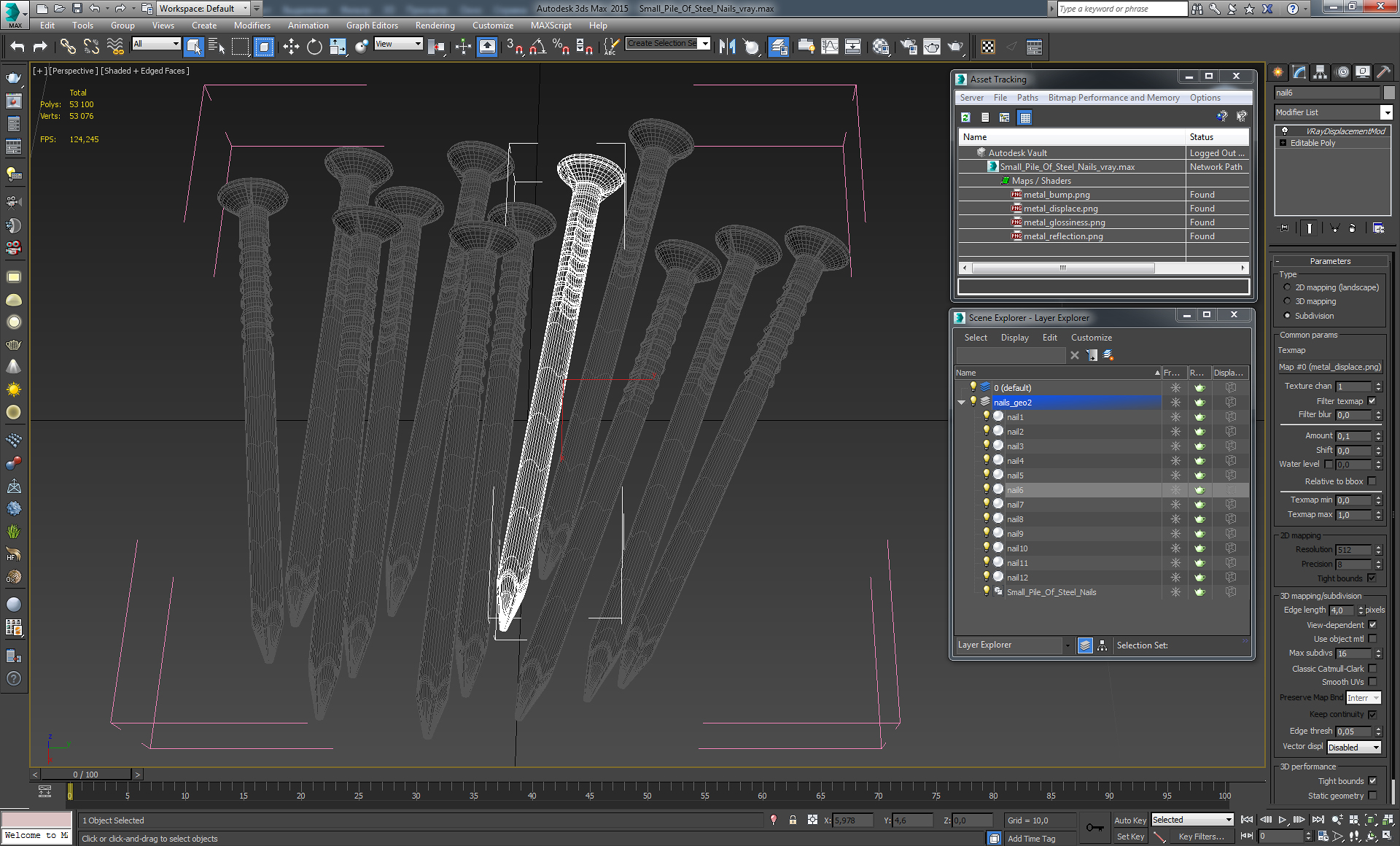The image size is (1400, 846).
Task: Enable Relative to bbox checkbox
Action: pos(1372,481)
